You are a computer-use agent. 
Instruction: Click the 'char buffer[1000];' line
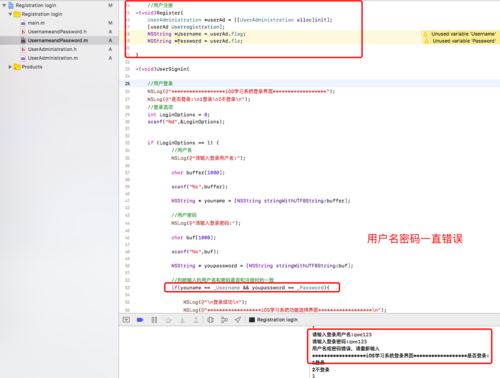(x=198, y=173)
